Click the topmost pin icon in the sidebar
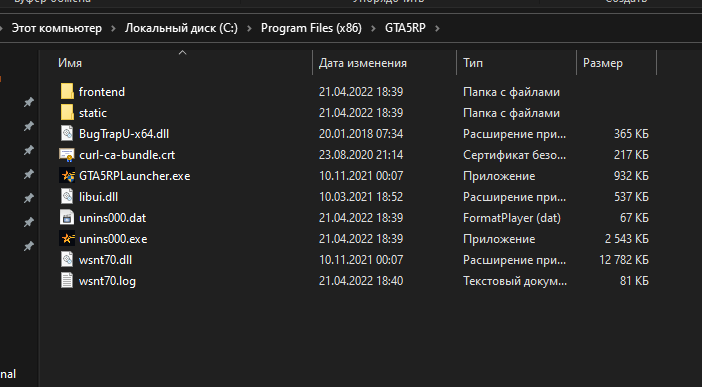The height and width of the screenshot is (387, 702). 29,103
